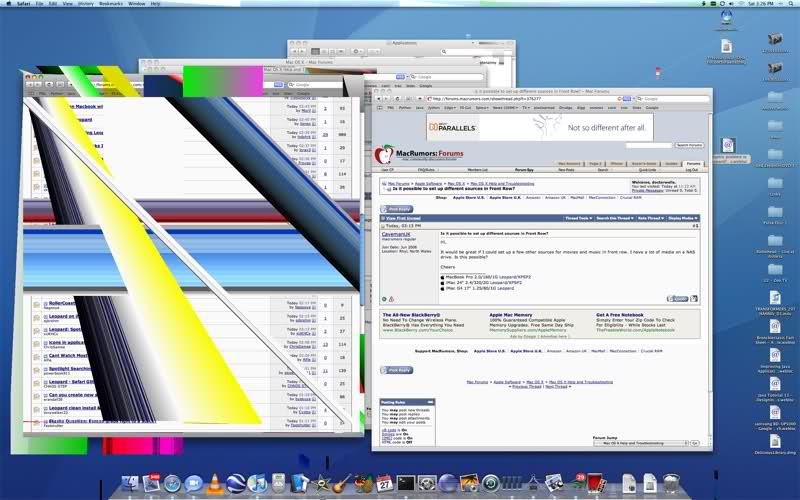Click Go beside Forum Jump
This screenshot has height=500, width=800.
point(694,443)
